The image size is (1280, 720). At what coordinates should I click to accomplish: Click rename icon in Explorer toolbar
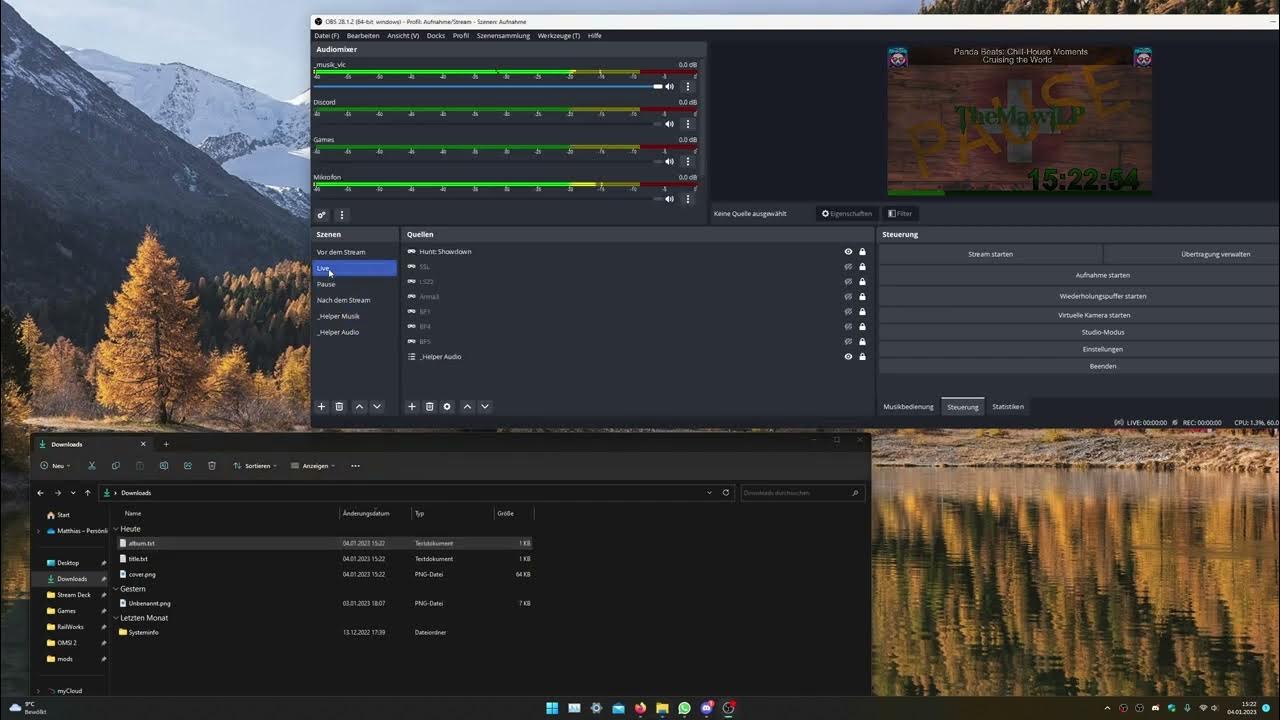[x=164, y=466]
